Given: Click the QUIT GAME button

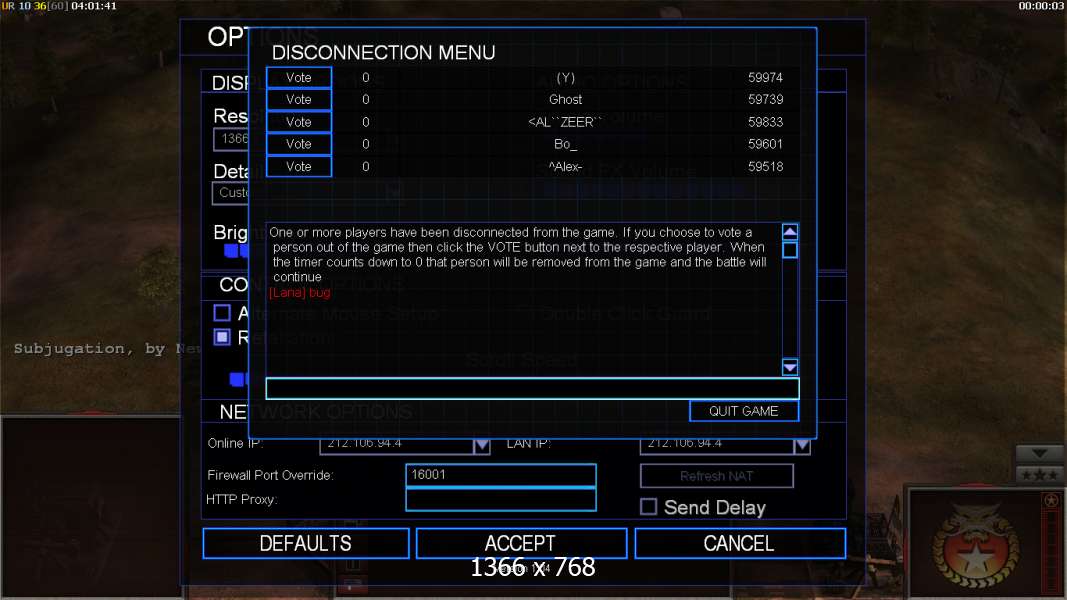Looking at the screenshot, I should click(744, 411).
